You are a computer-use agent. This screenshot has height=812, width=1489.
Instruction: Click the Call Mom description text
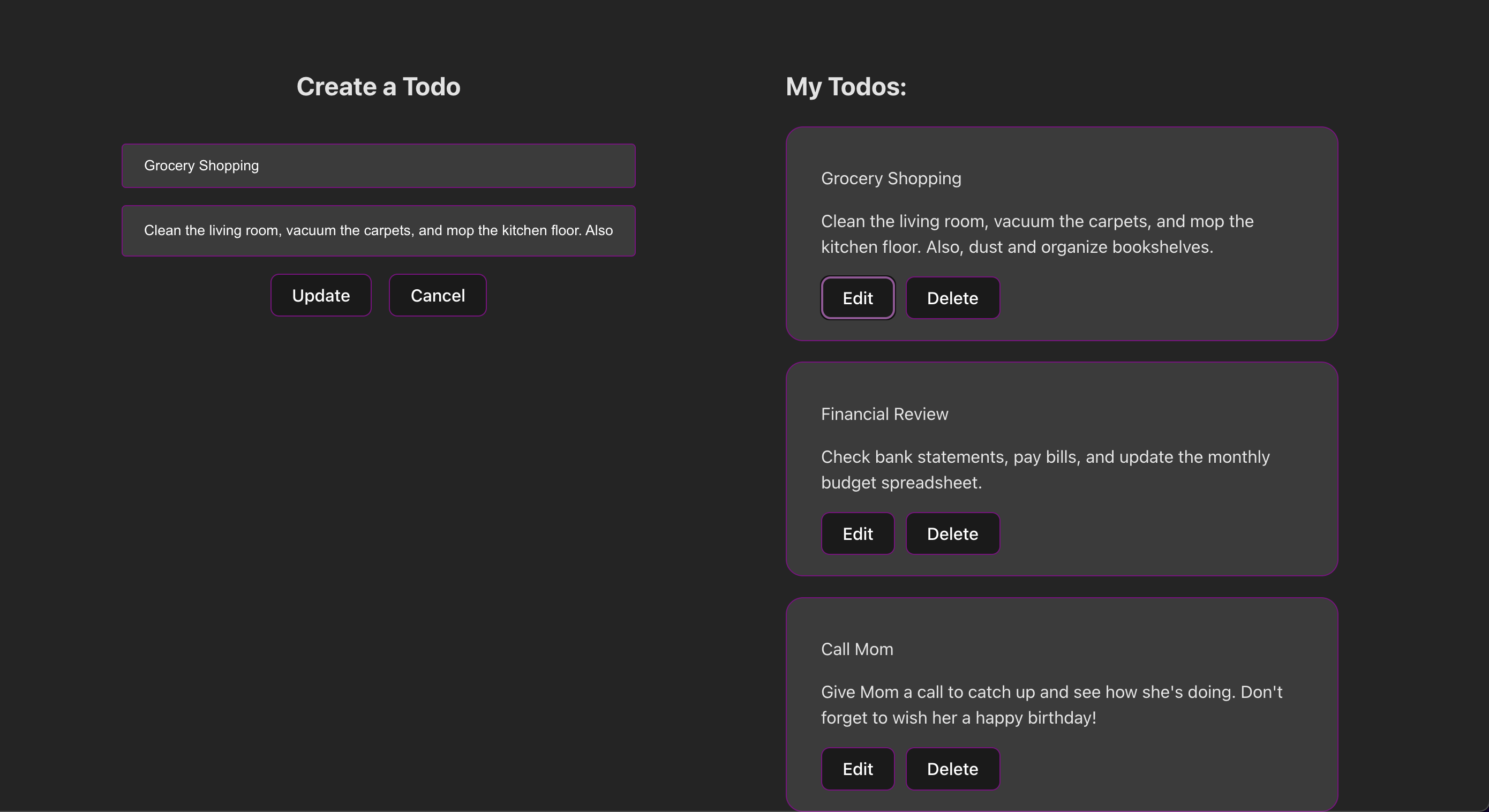1051,704
